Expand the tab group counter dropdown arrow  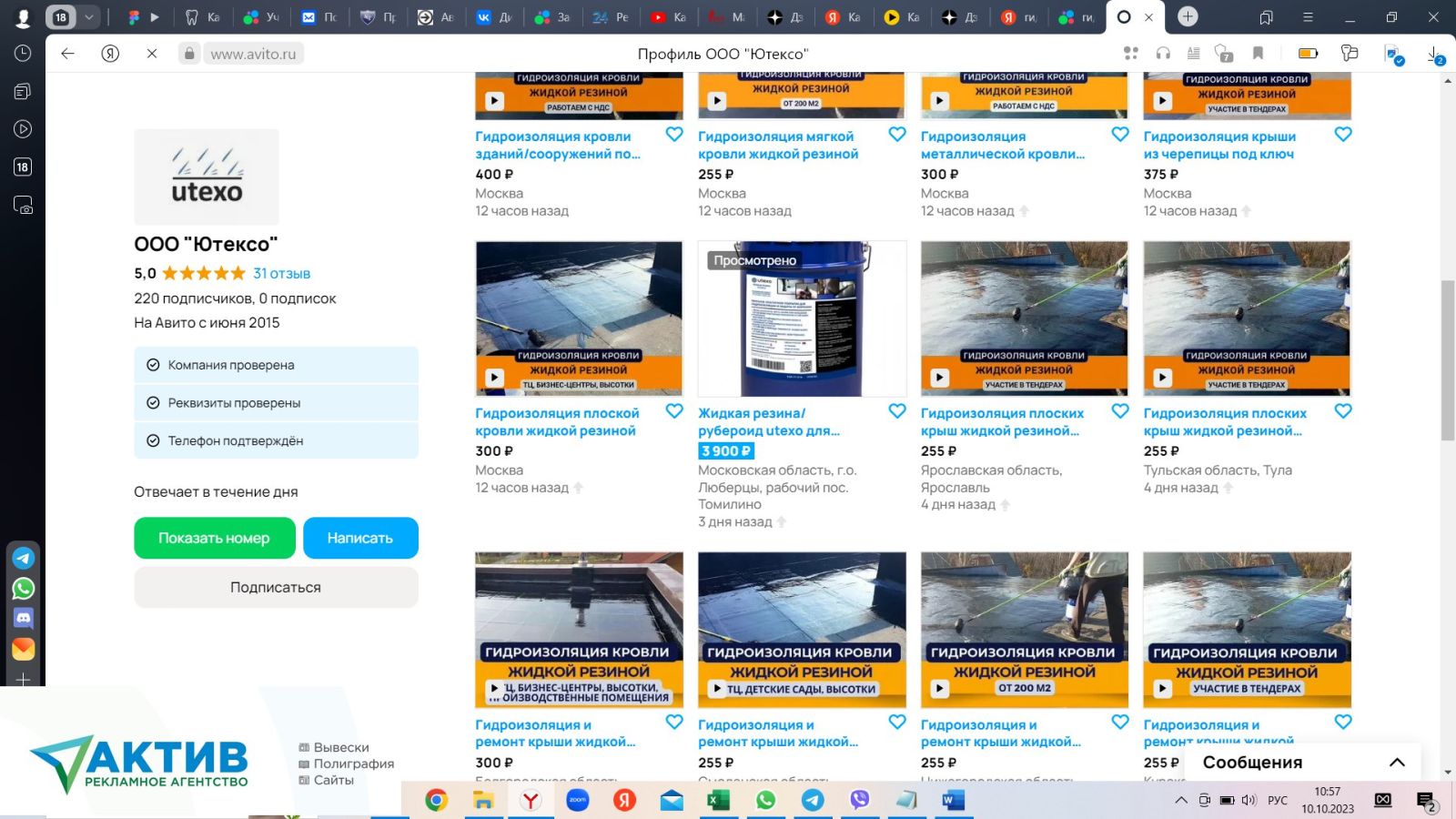pos(89,17)
